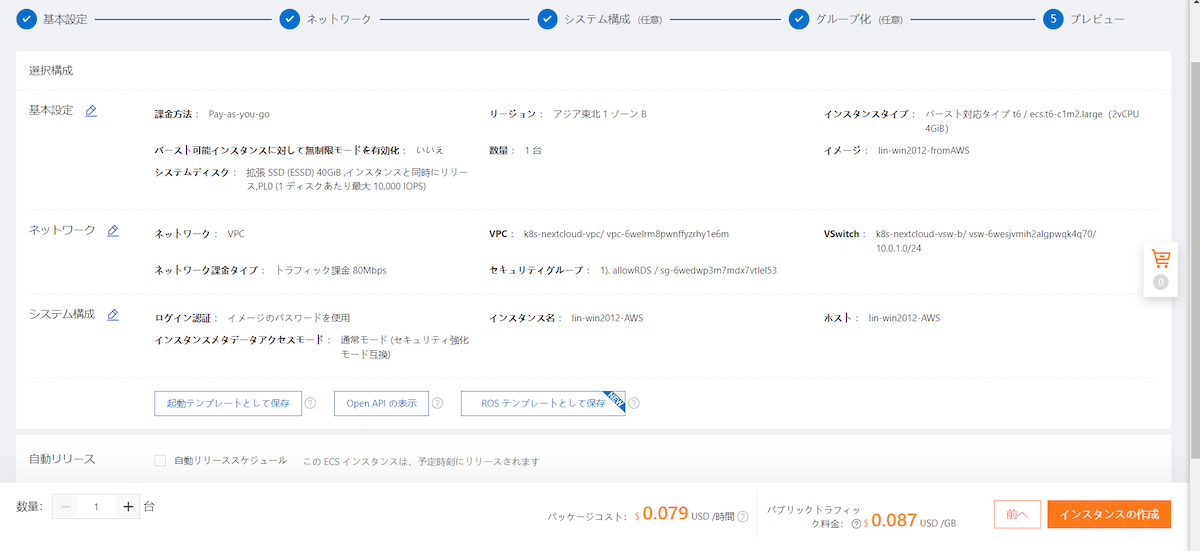Image resolution: width=1200 pixels, height=551 pixels.
Task: Click the インスタンスの作成 button
Action: [1109, 514]
